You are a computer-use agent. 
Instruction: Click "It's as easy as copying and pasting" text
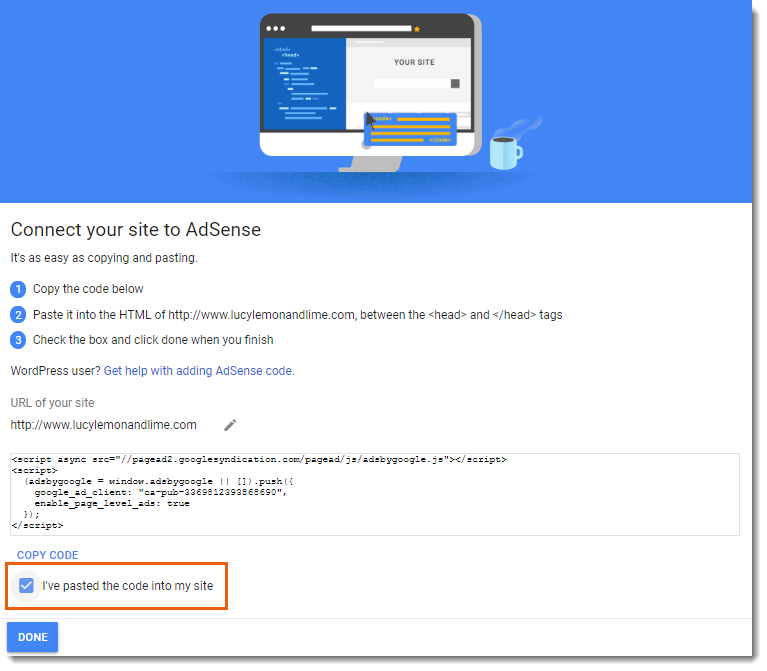pyautogui.click(x=104, y=258)
